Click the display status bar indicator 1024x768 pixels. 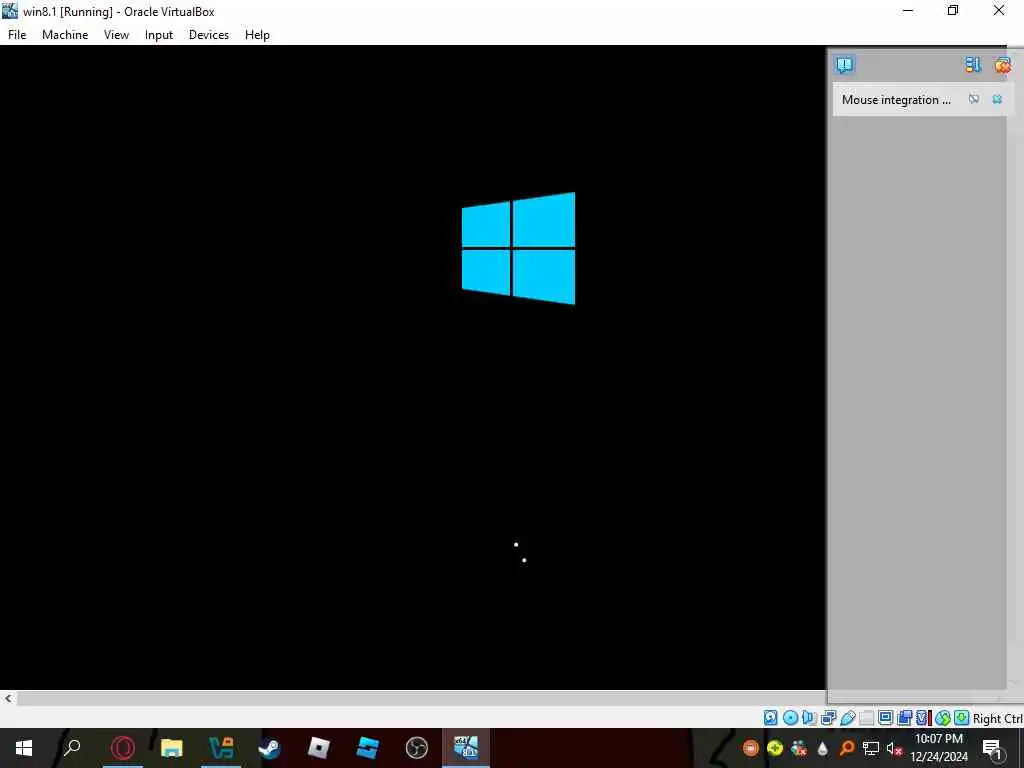[886, 718]
